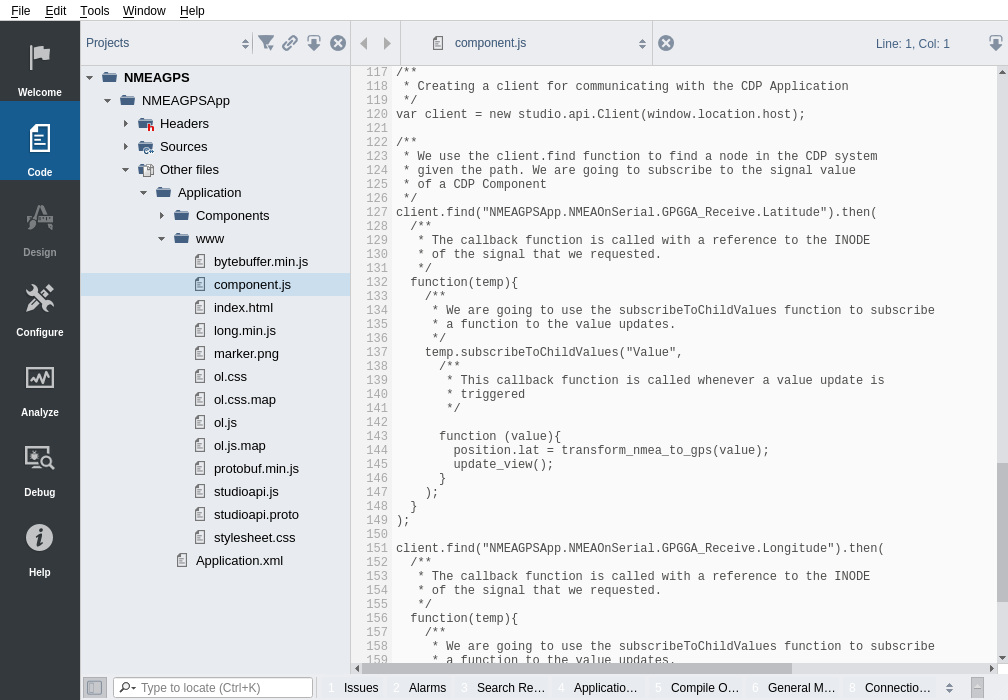1008x700 pixels.
Task: Click the Type to locate field
Action: [x=213, y=688]
